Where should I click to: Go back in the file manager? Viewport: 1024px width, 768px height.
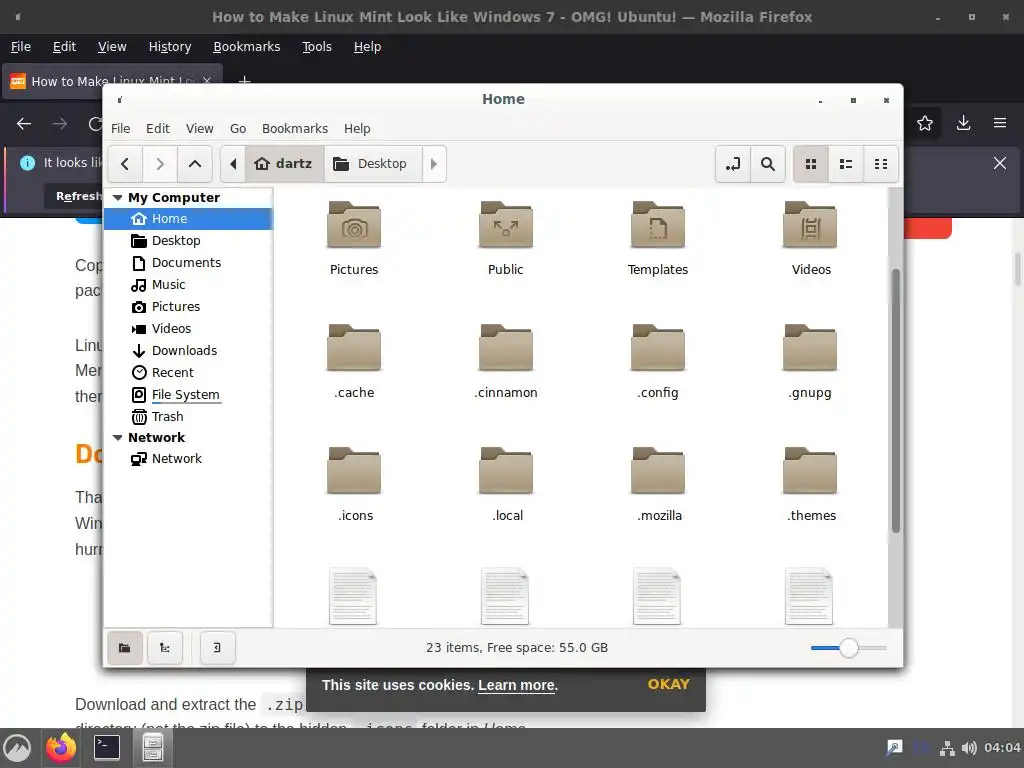125,164
